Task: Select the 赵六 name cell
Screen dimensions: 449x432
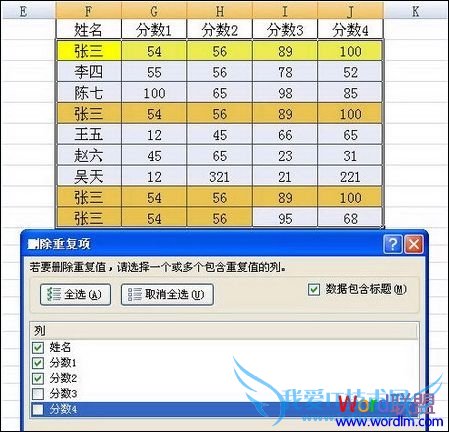Action: 89,156
